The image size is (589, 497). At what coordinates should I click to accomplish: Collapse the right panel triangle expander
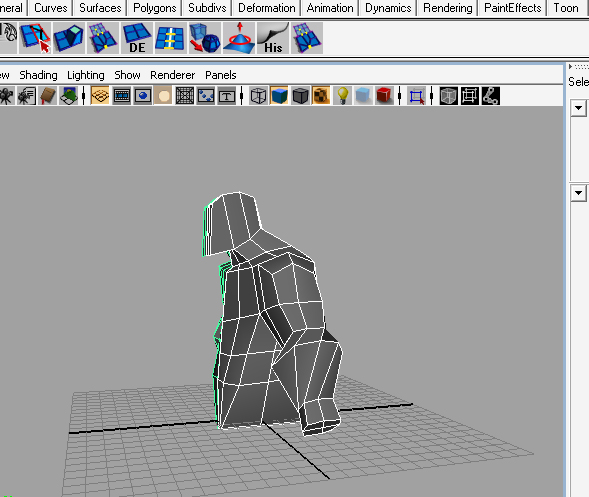pos(570,66)
